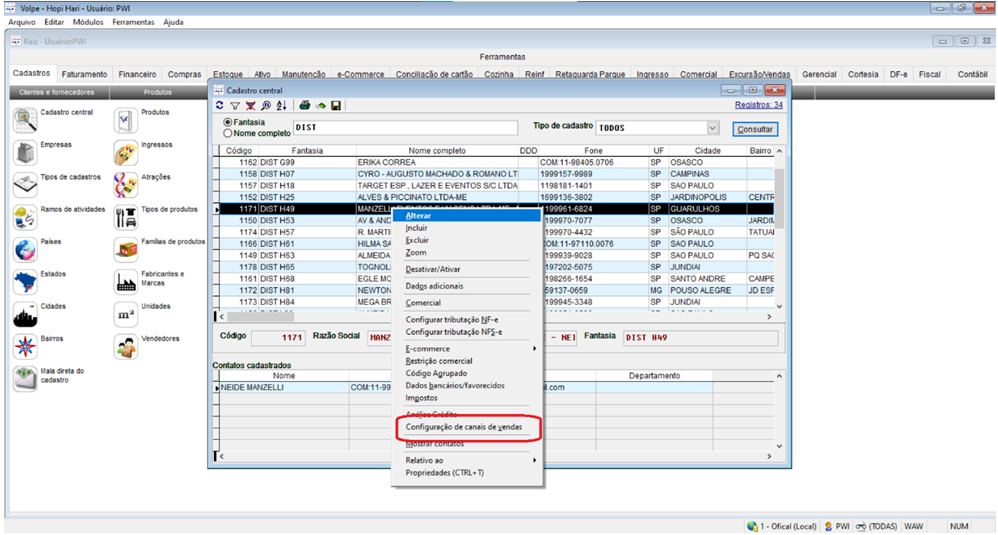
Task: Open the Empresas building icon
Action: point(25,152)
